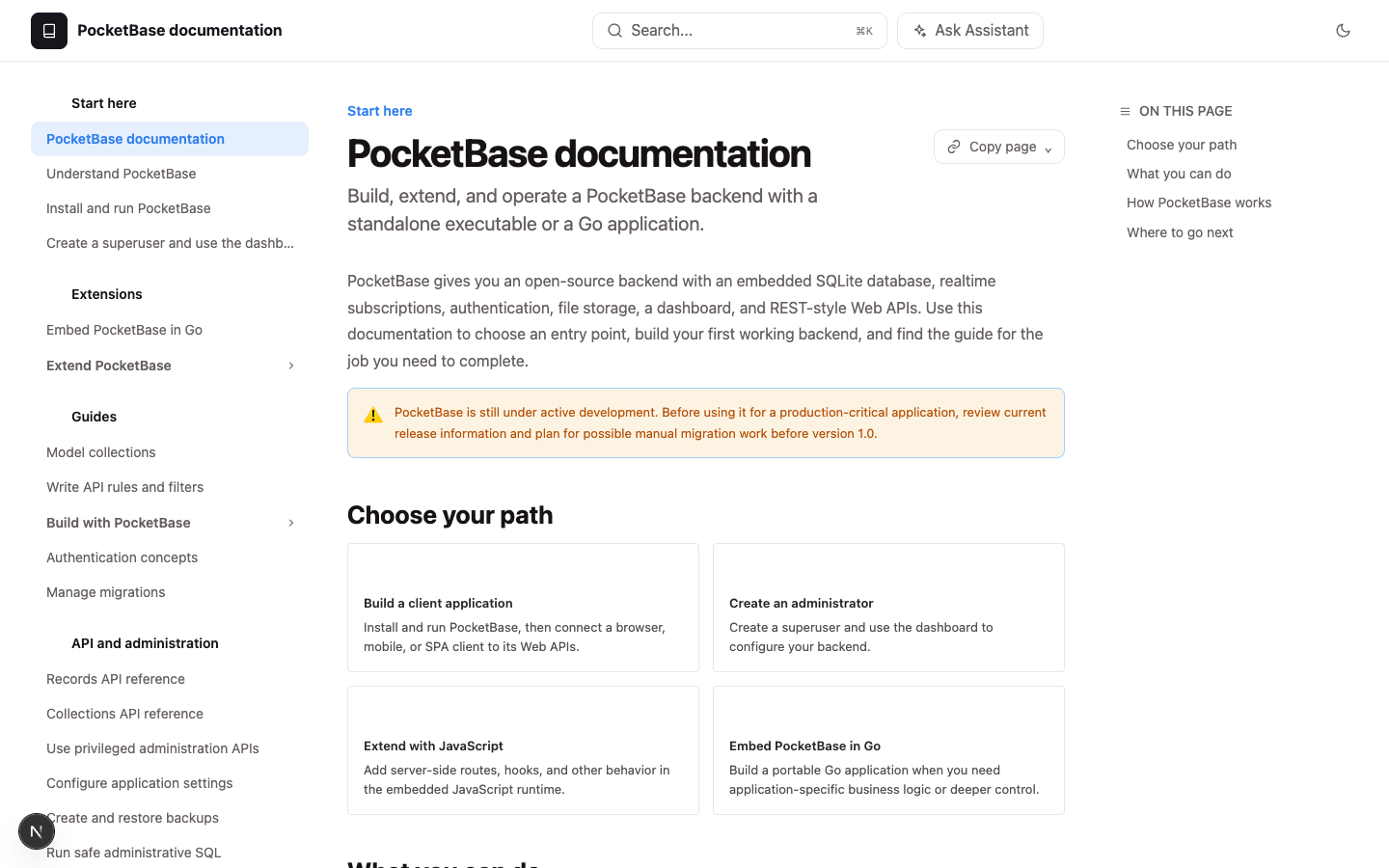Open the Copy page dropdown arrow
This screenshot has width=1389, height=868.
point(1048,149)
